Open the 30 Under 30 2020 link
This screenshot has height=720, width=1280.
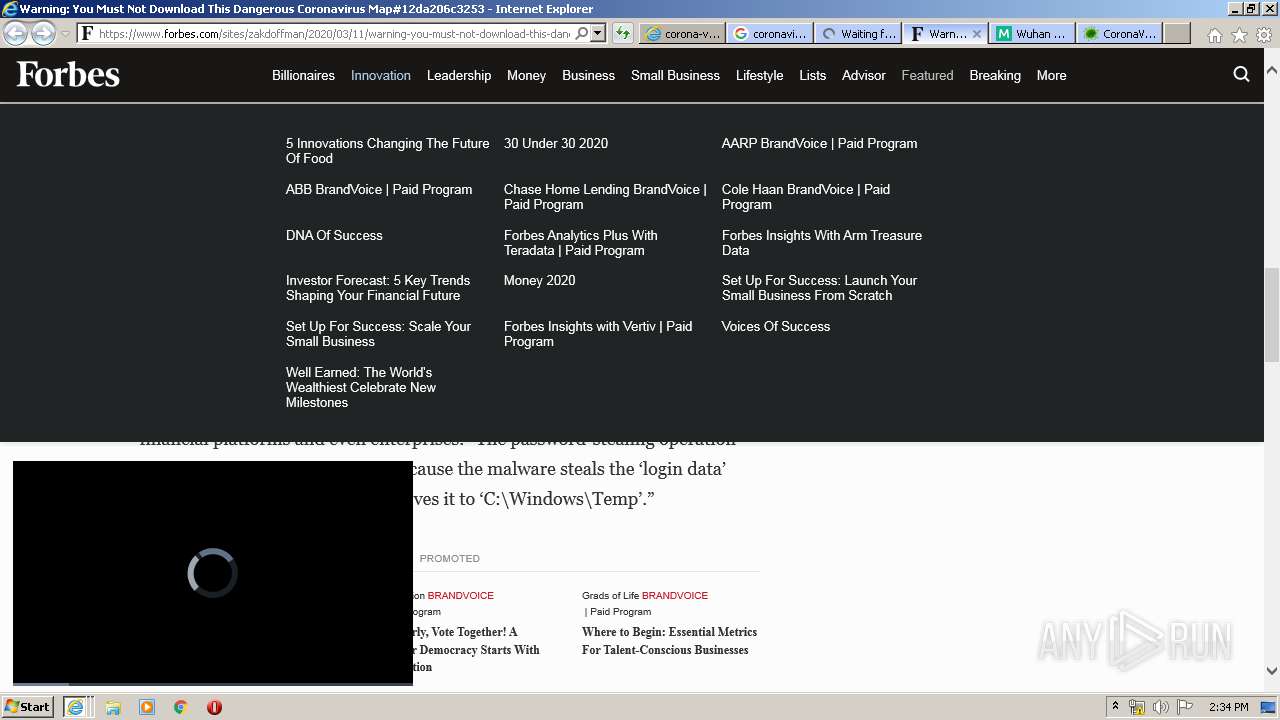(556, 143)
